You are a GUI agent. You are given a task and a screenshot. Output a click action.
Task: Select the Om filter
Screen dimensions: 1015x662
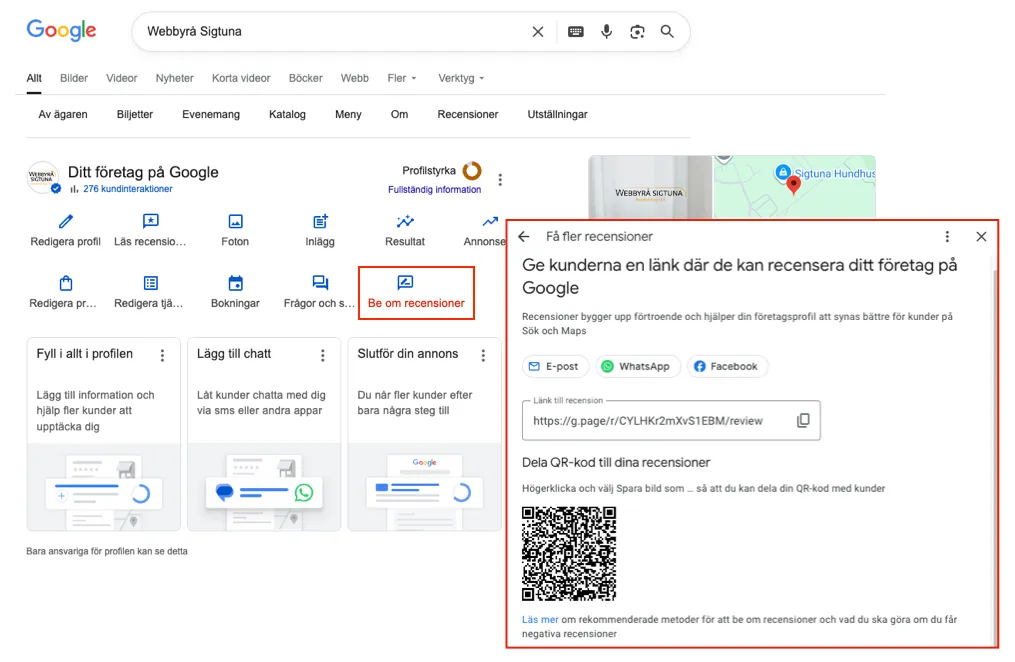coord(399,115)
